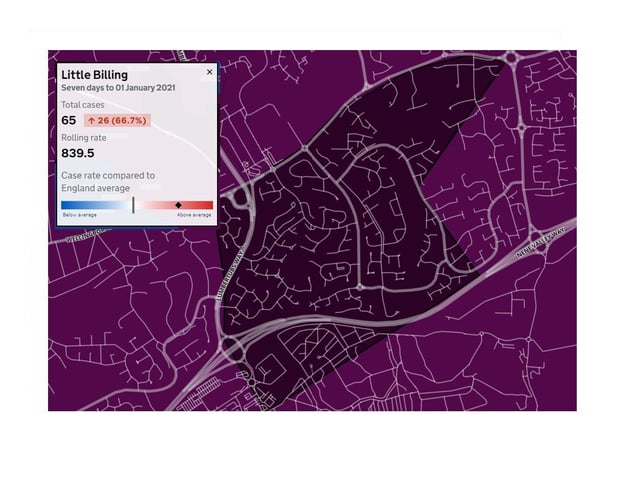Click the black diamond marker on rate scale
This screenshot has height=480, width=640.
178,205
